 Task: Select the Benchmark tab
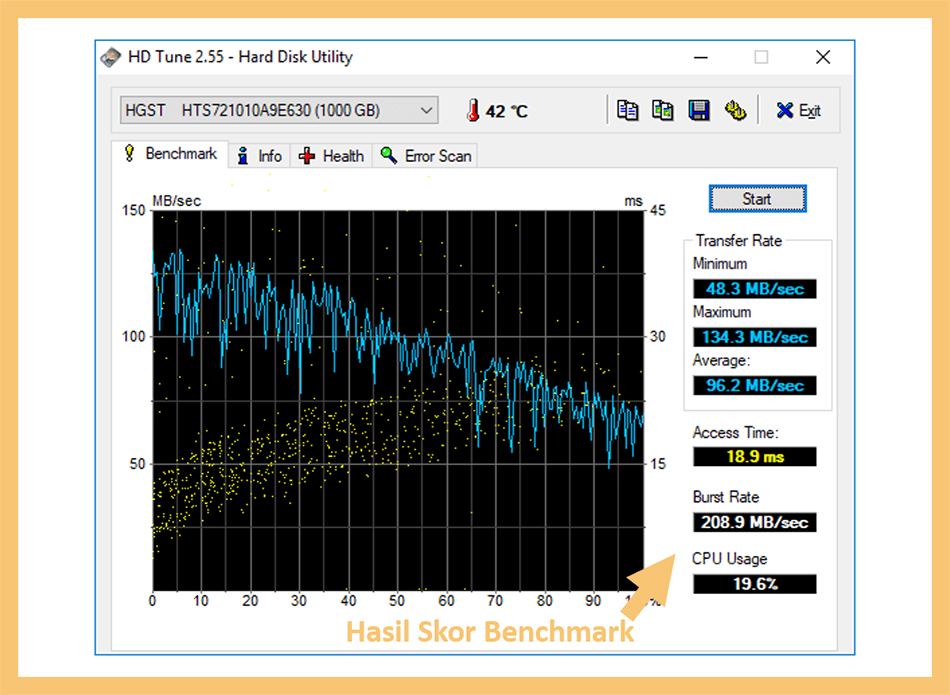(170, 154)
